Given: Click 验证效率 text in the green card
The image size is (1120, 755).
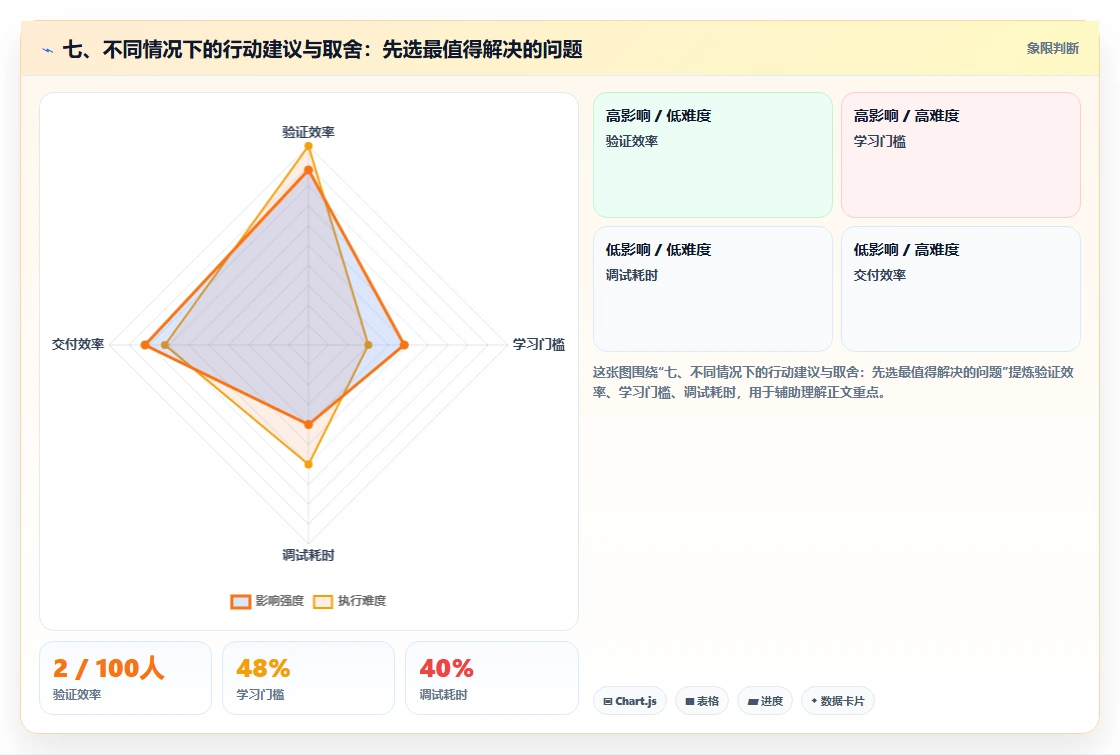Looking at the screenshot, I should tap(631, 141).
